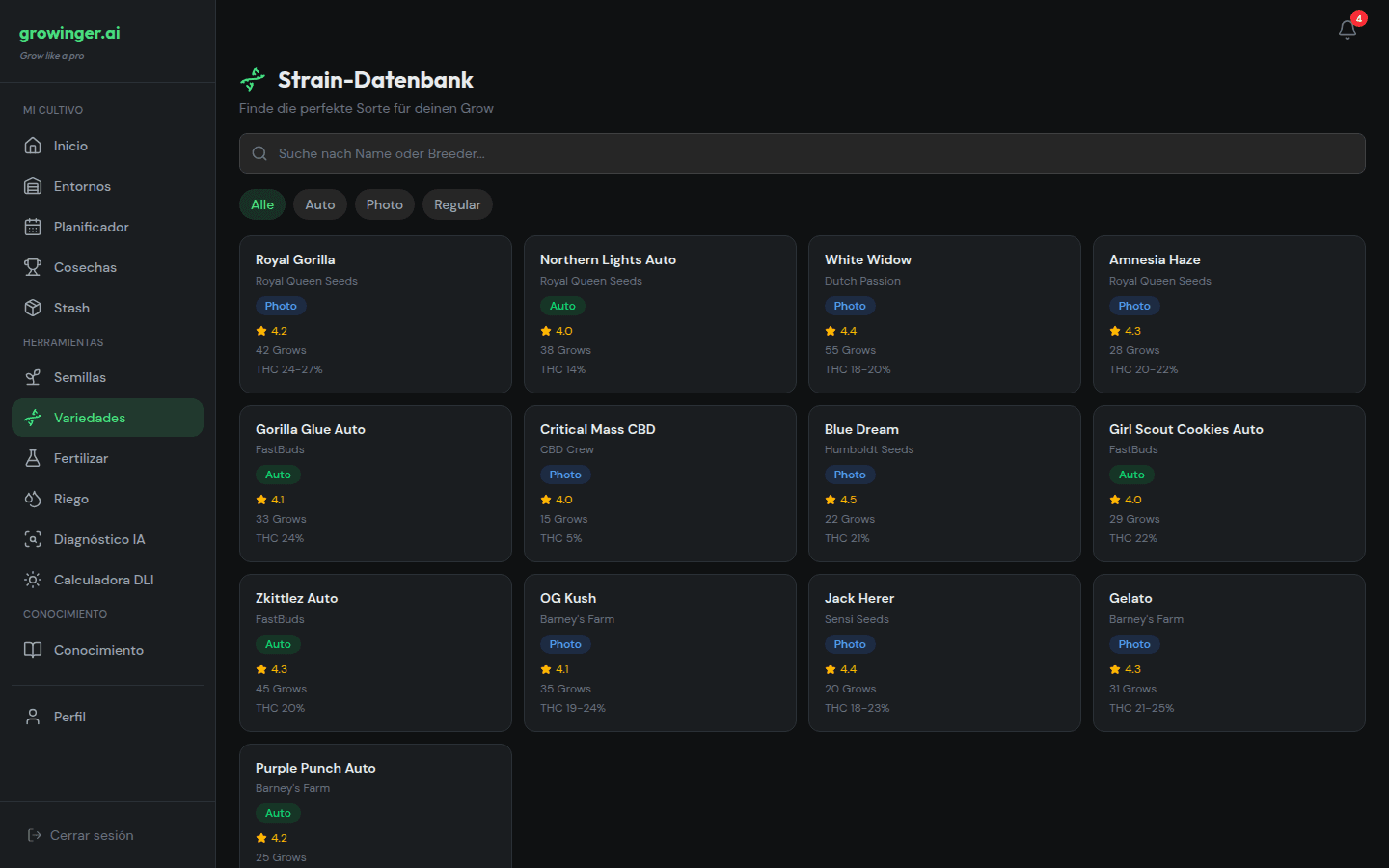
Task: Navigate to Semillas
Action: 107,377
